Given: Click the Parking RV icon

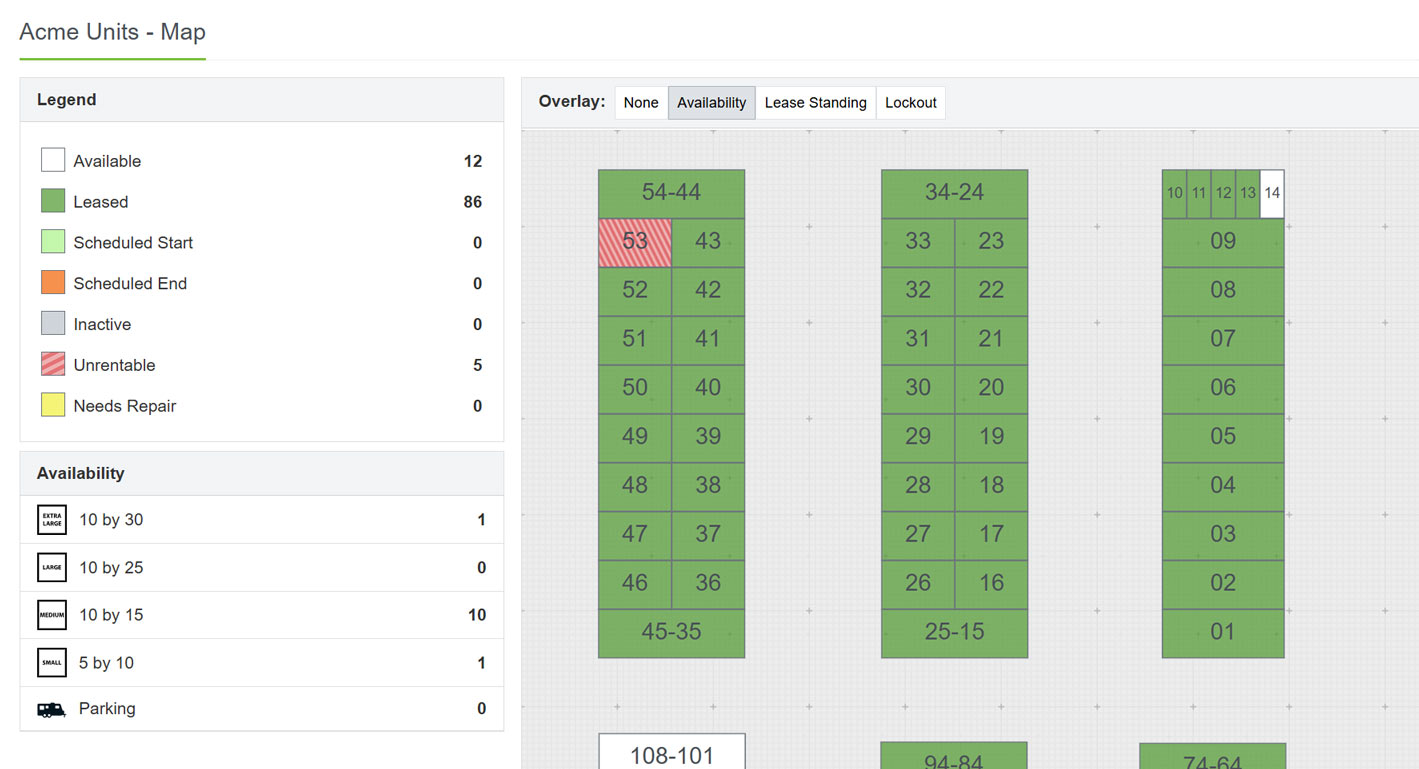Looking at the screenshot, I should pyautogui.click(x=52, y=709).
